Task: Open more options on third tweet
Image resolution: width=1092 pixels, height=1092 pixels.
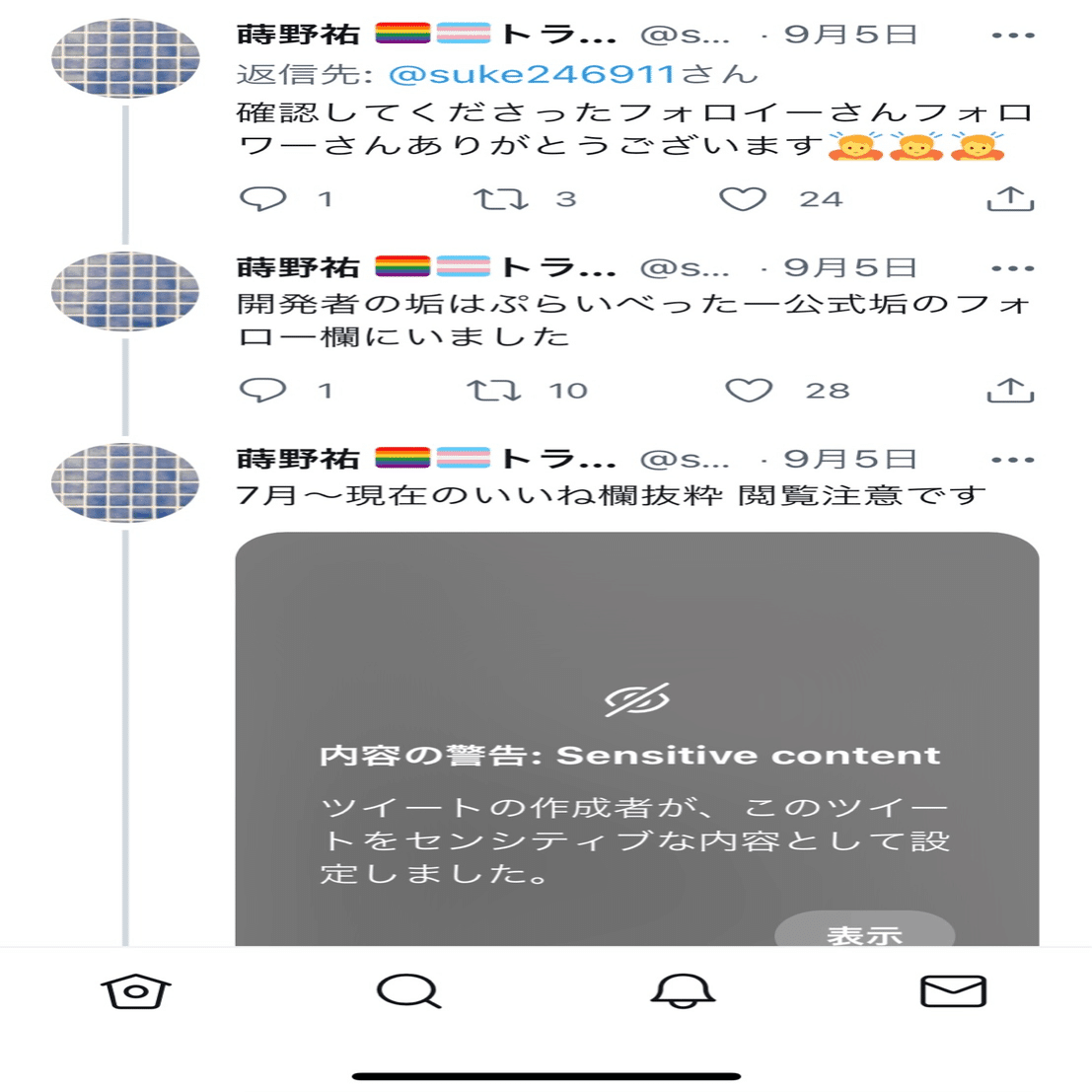Action: (x=1013, y=460)
